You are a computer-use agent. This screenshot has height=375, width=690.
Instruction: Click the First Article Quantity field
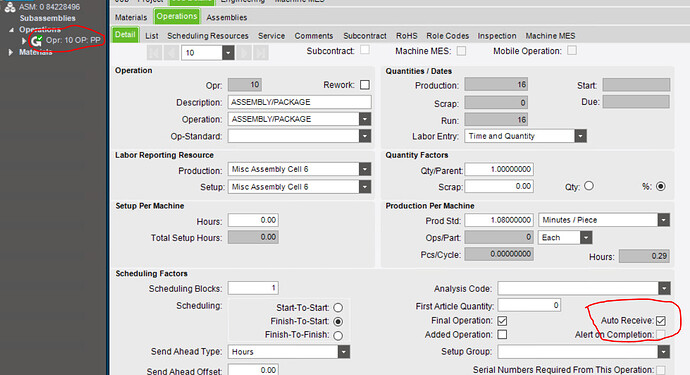[529, 305]
